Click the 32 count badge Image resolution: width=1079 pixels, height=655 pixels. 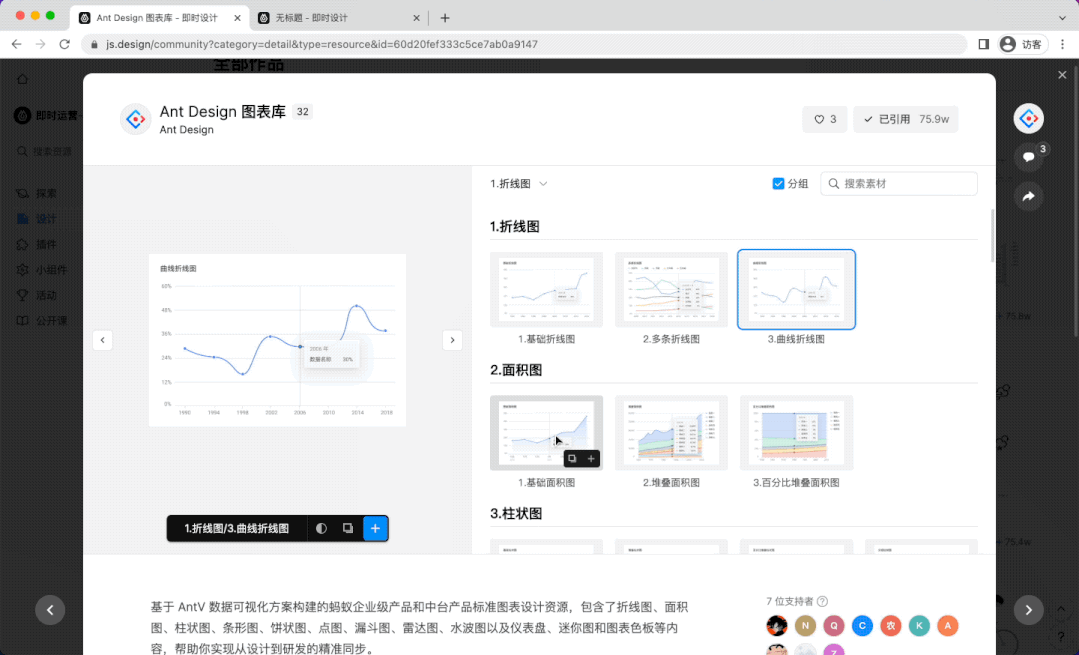pos(302,111)
